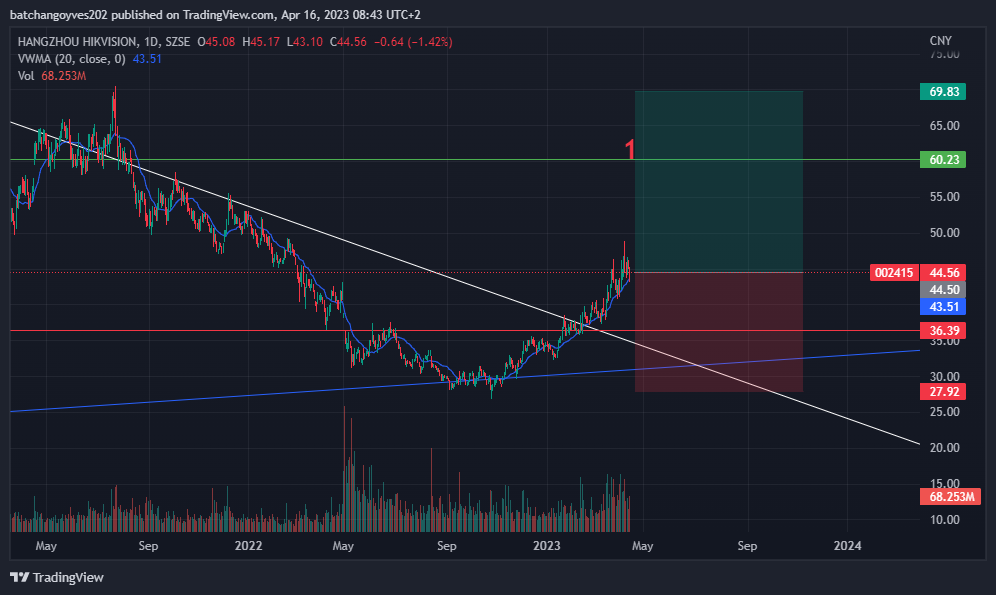996x595 pixels.
Task: Click the CNY currency label
Action: [941, 41]
